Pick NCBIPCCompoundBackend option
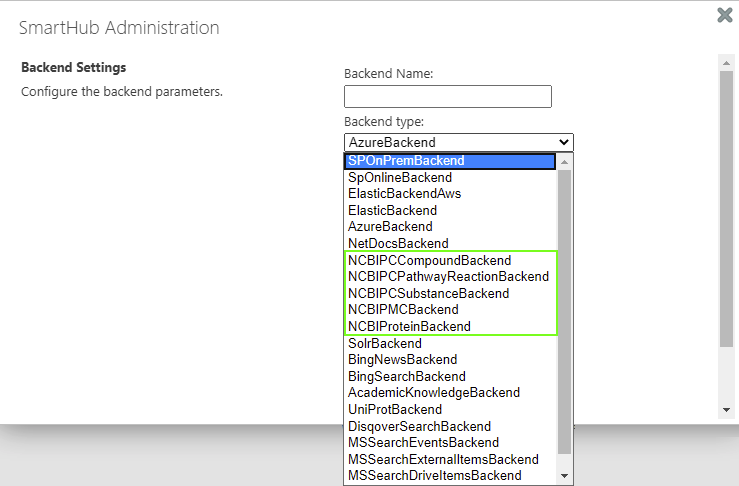The image size is (739, 486). (x=429, y=261)
